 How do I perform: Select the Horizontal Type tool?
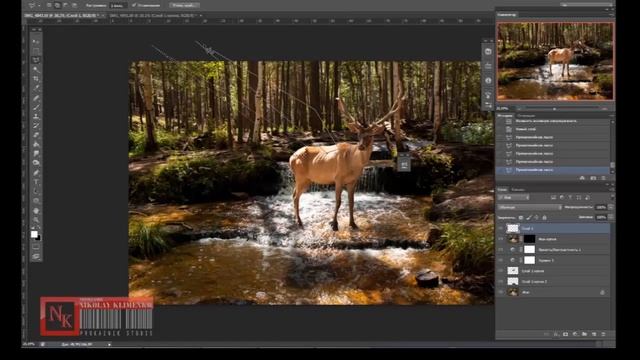tap(36, 182)
